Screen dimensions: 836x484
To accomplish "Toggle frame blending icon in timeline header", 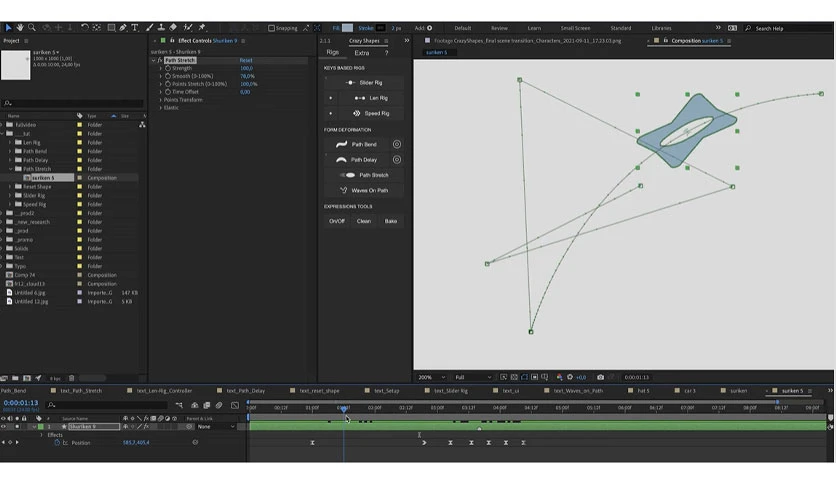I will (x=206, y=406).
